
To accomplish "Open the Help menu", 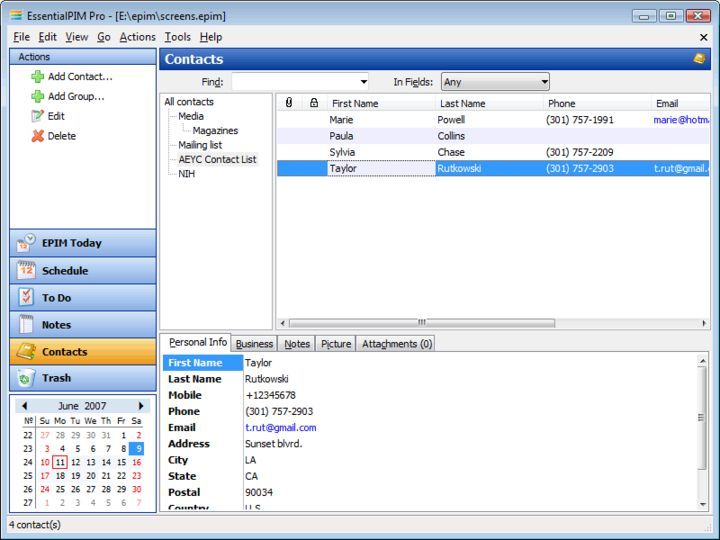I will tap(211, 37).
